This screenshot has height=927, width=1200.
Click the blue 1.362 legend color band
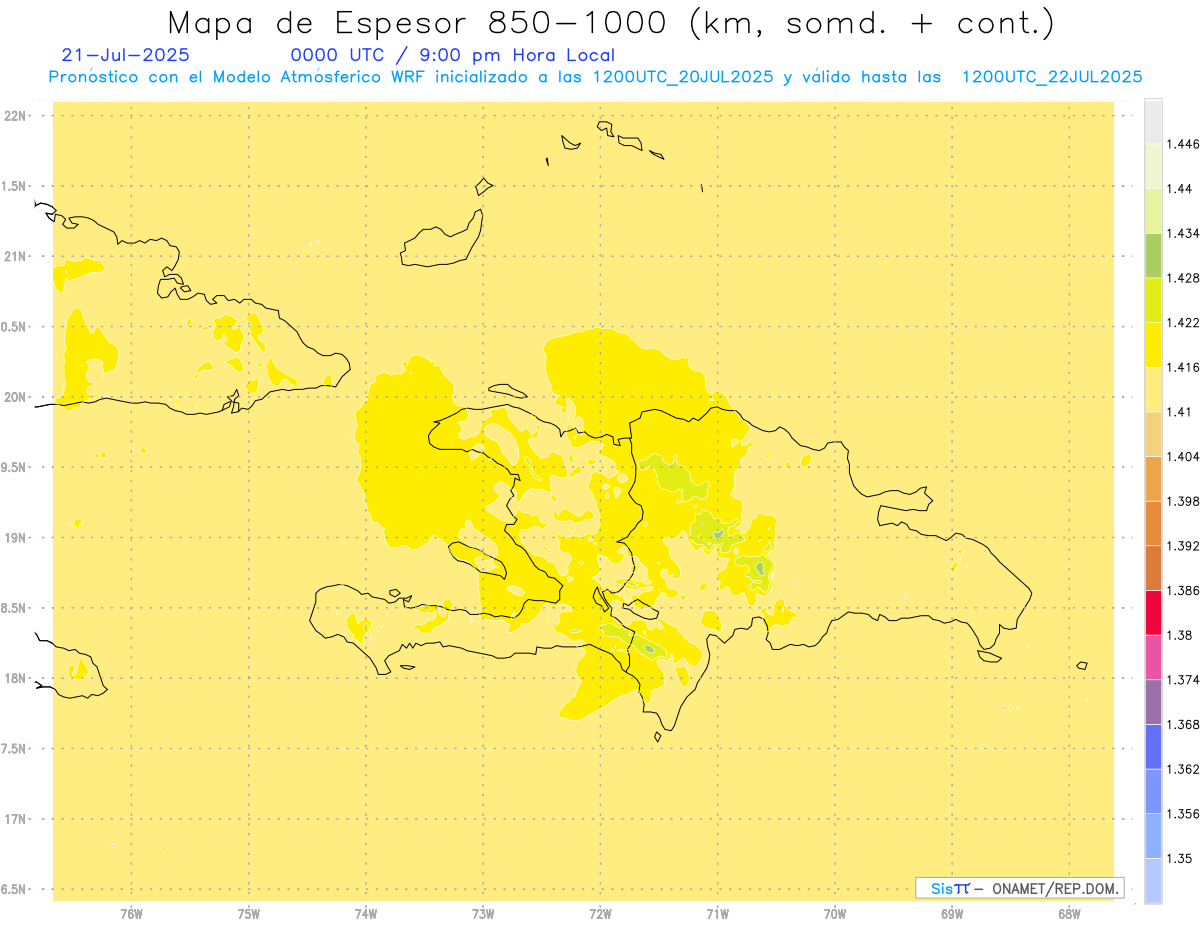[1153, 747]
